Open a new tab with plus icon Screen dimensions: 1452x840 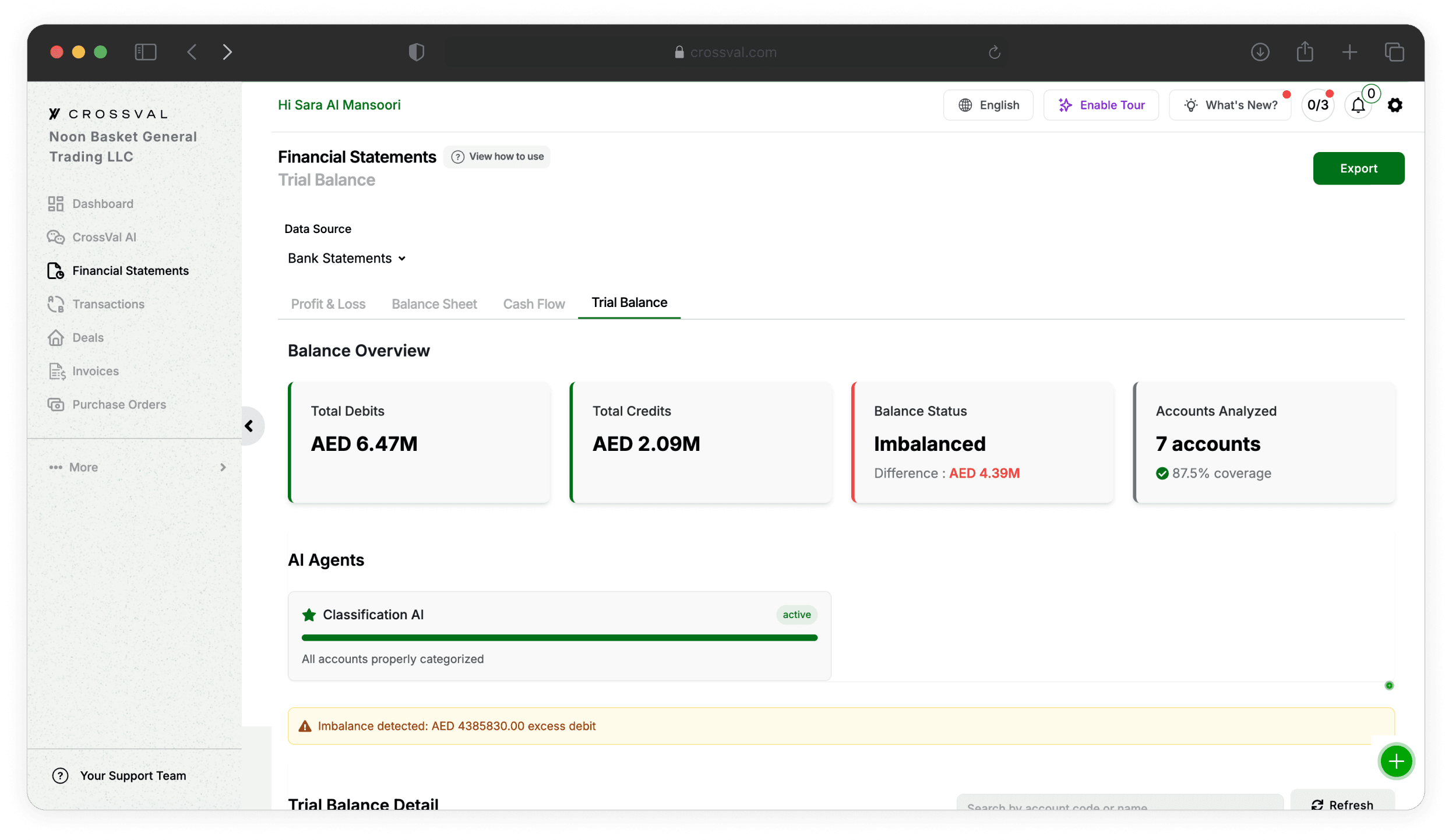(1349, 52)
